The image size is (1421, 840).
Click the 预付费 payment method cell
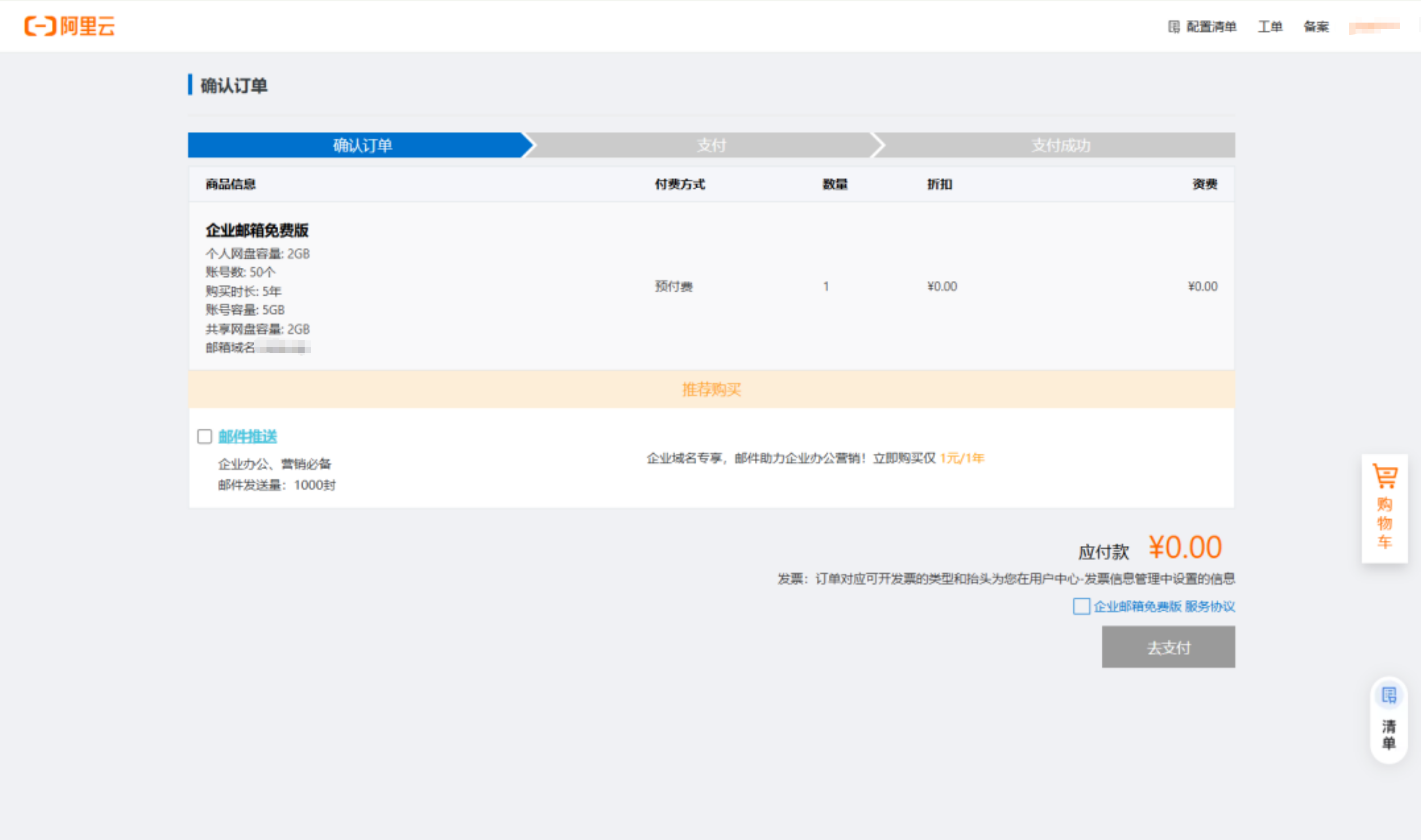(x=674, y=287)
